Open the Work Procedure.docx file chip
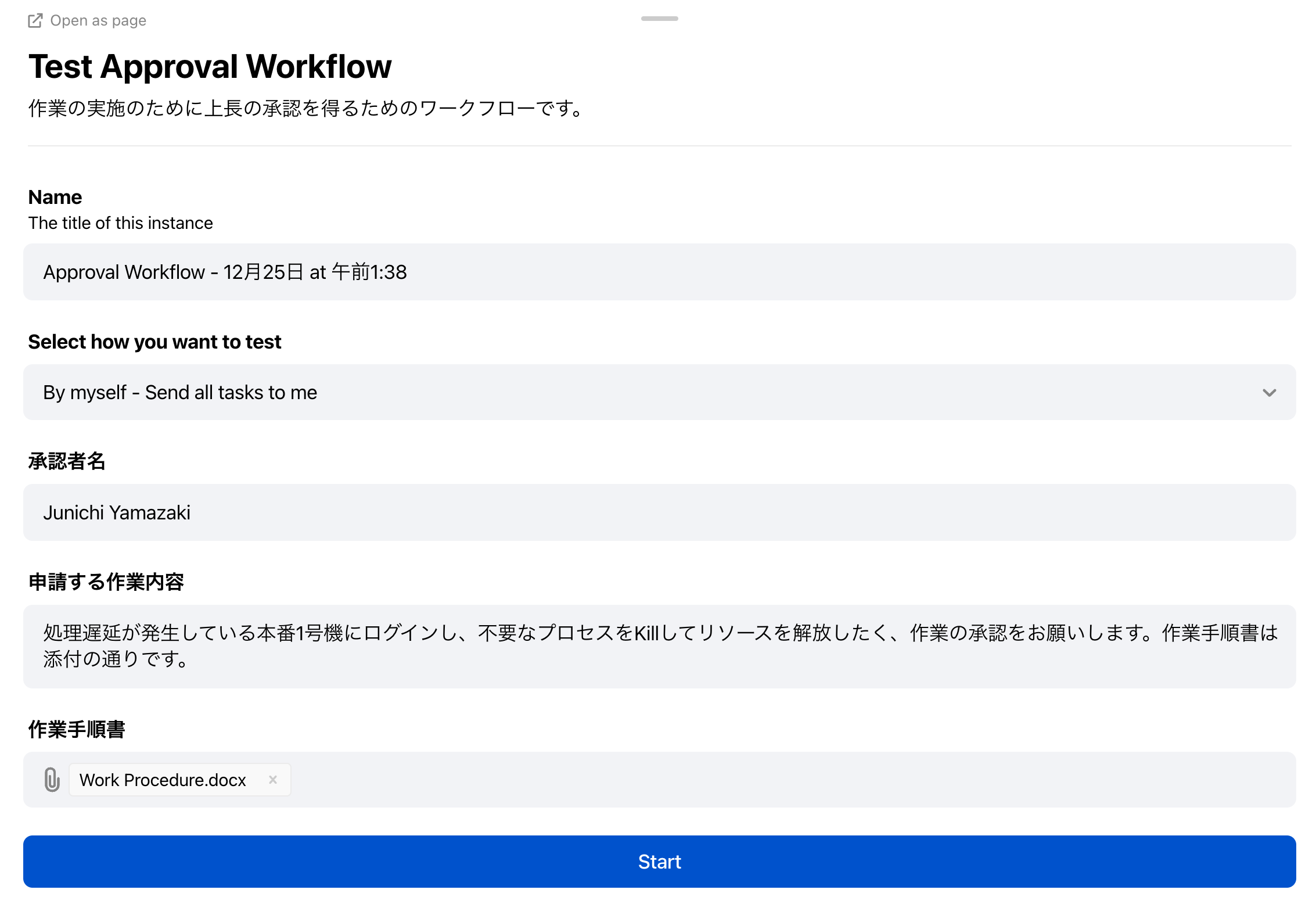This screenshot has height=904, width=1316. point(163,780)
